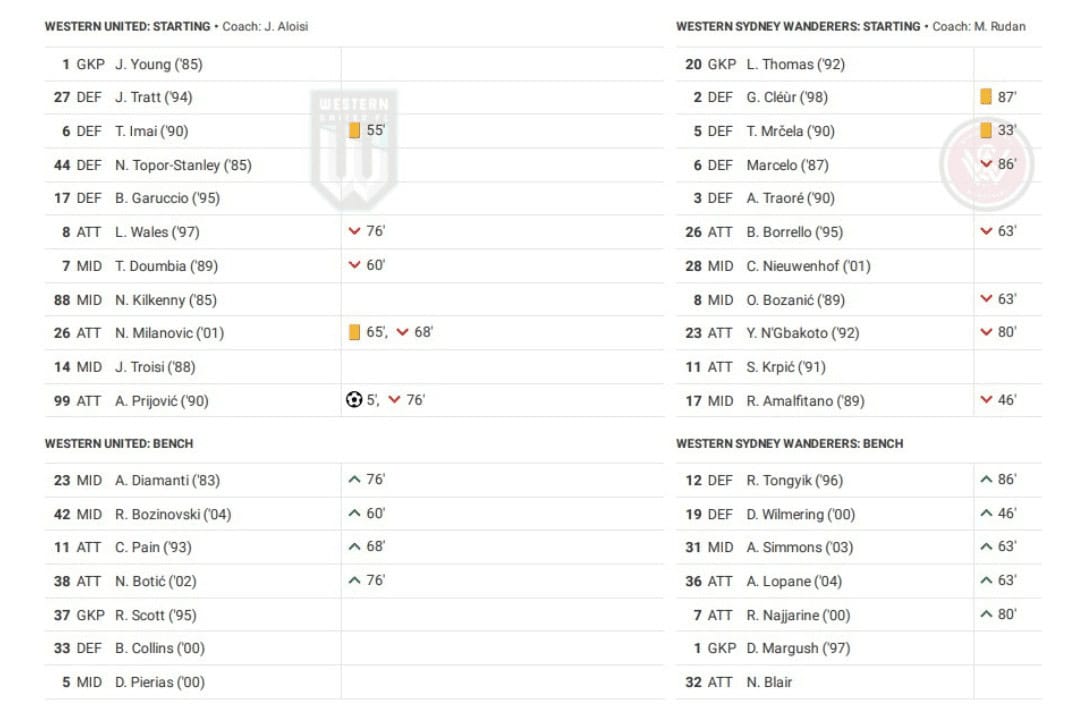
Task: Click the goal ball icon beside A. Prijović
Action: coord(354,400)
